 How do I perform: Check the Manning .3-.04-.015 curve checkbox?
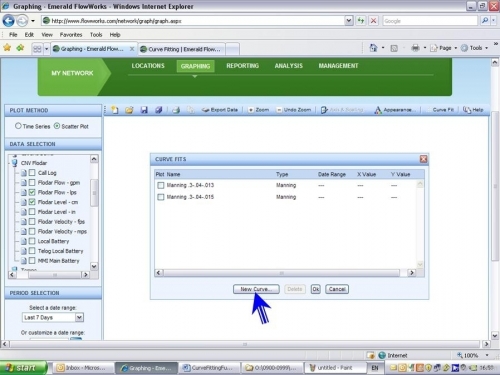pyautogui.click(x=161, y=197)
